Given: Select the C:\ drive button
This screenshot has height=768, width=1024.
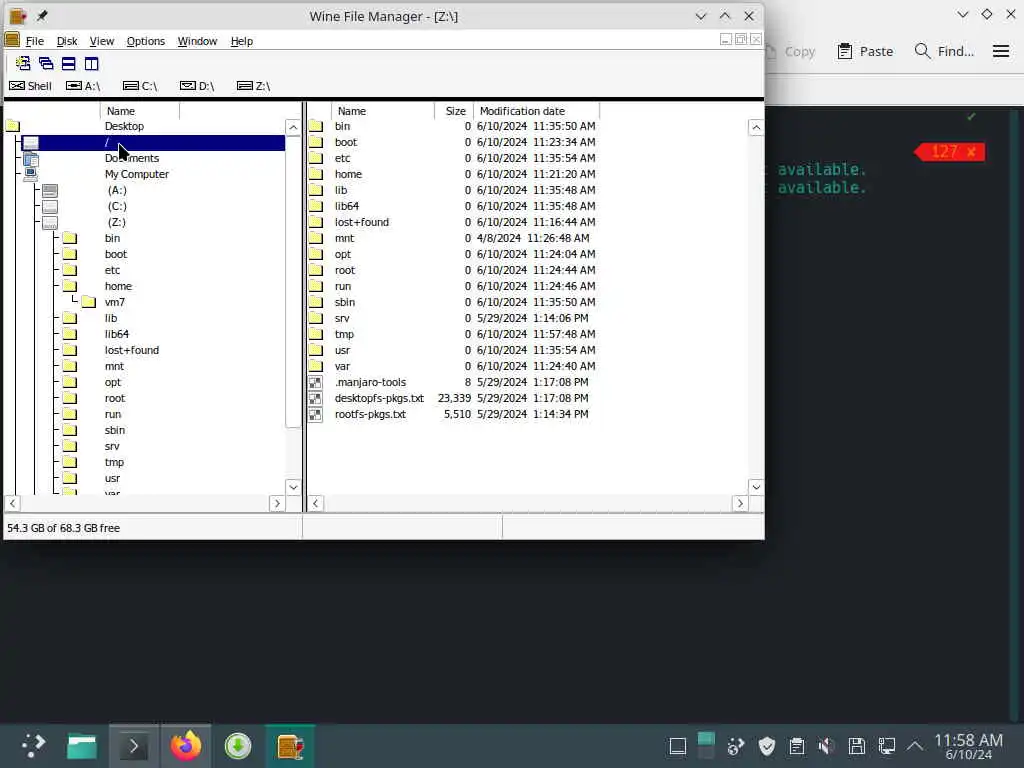Looking at the screenshot, I should [140, 86].
